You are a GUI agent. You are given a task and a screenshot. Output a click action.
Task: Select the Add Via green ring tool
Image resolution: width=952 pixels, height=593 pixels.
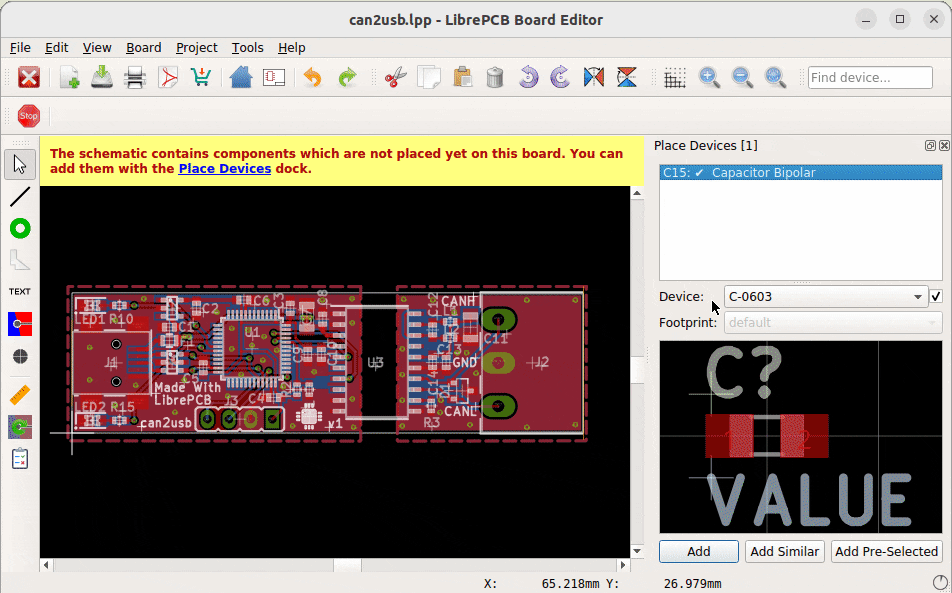20,229
